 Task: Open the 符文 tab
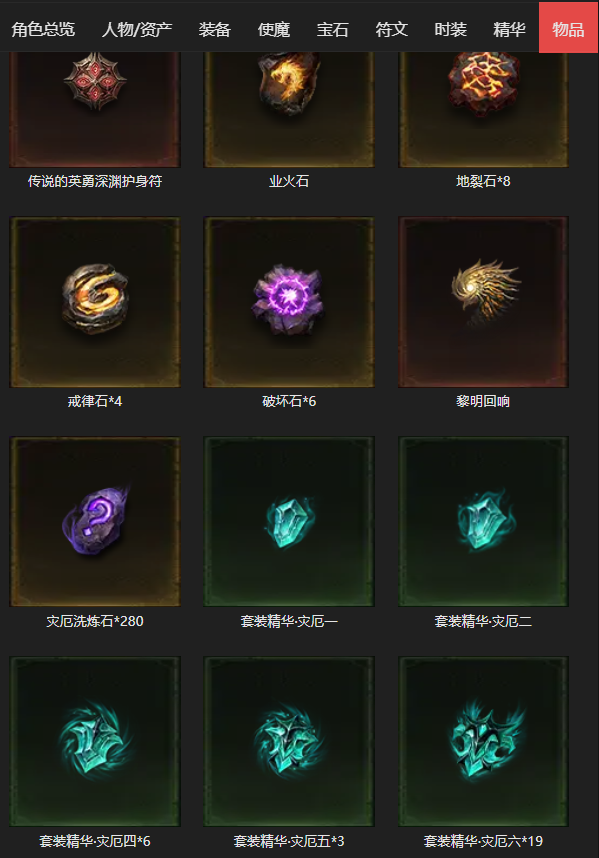coord(392,28)
